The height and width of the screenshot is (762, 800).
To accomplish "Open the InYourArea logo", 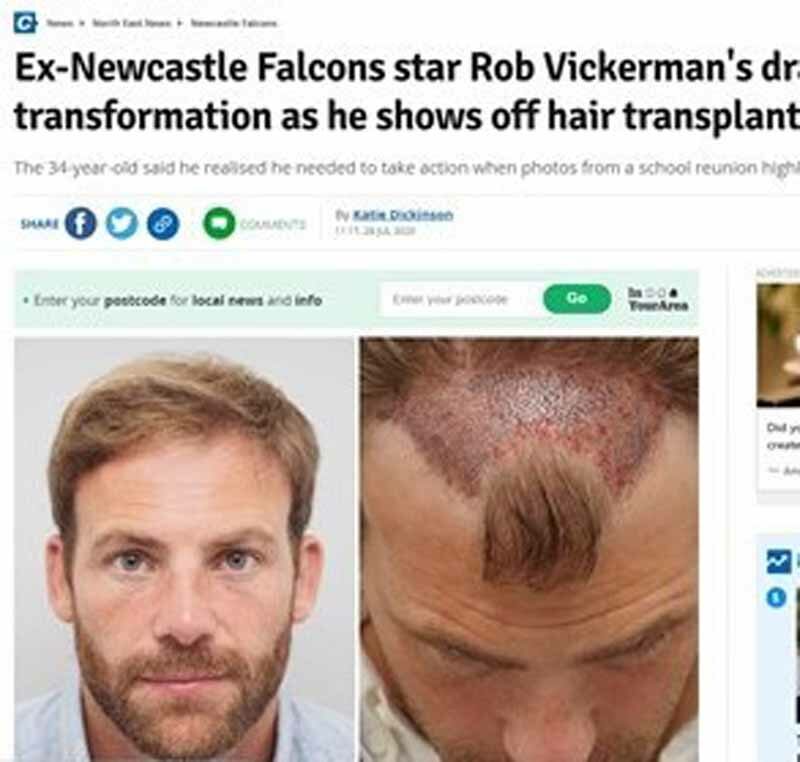I will click(x=658, y=299).
